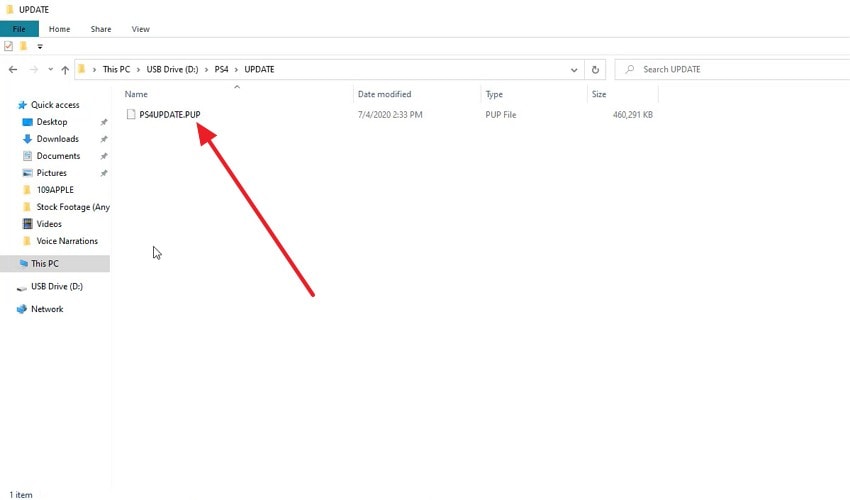The height and width of the screenshot is (500, 850).
Task: Select UPDATE in the address breadcrumb
Action: [259, 69]
